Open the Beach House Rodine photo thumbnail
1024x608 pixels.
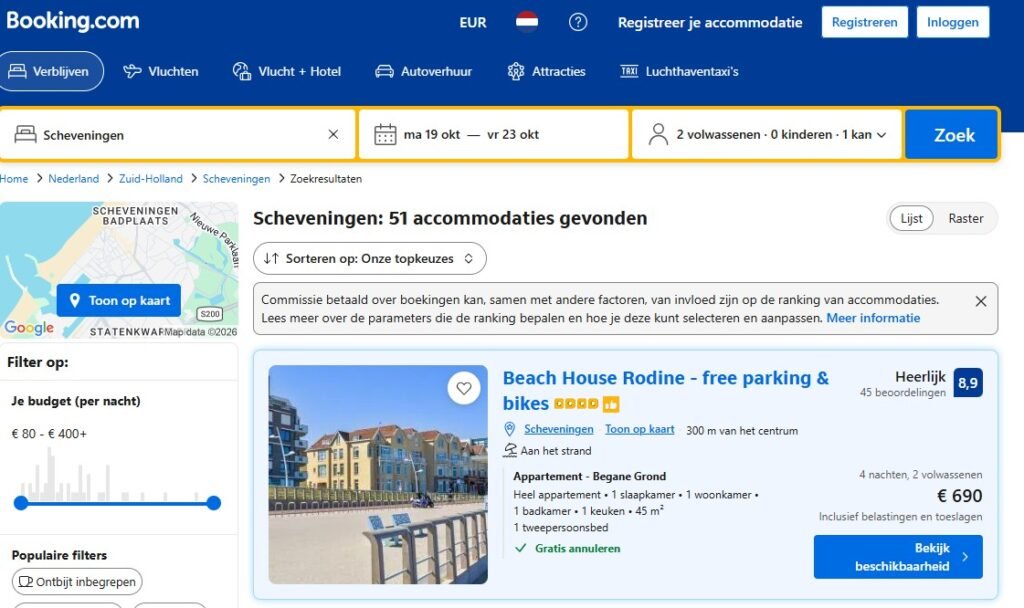(378, 474)
